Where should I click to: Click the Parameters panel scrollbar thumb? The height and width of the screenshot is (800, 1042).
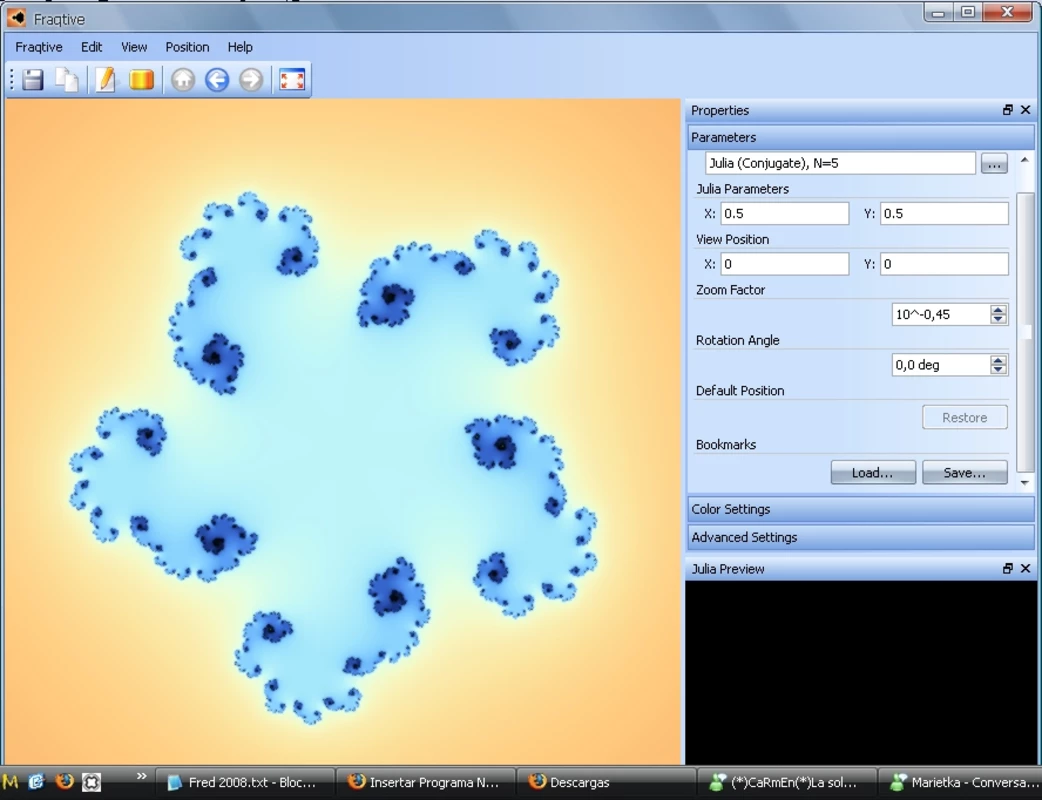click(1025, 332)
